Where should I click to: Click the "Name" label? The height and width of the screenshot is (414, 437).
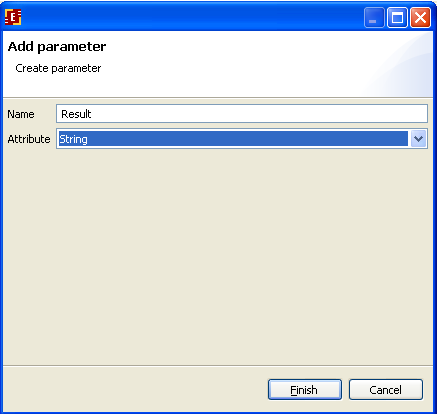coord(21,114)
